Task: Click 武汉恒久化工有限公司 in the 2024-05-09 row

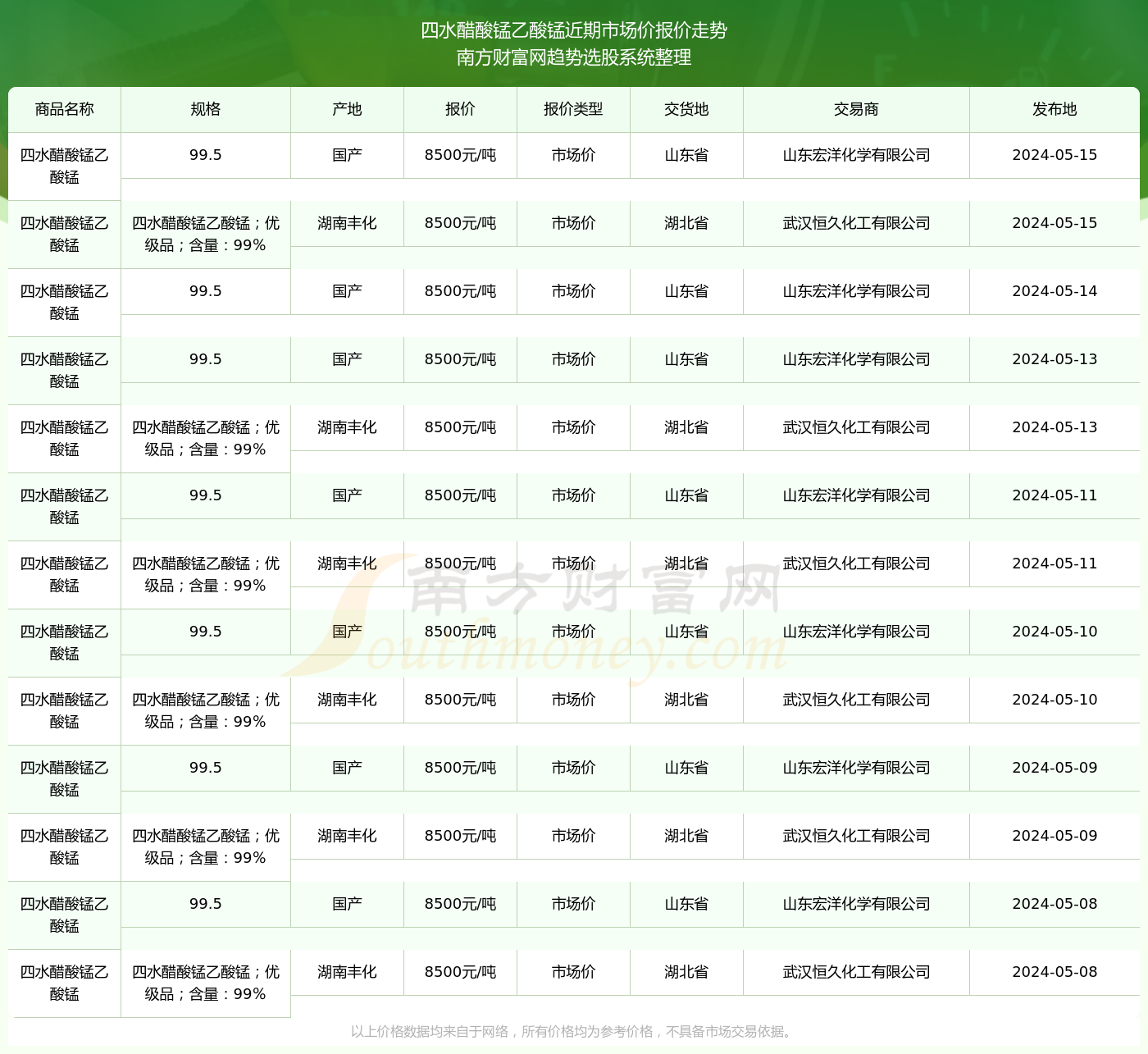Action: pos(856,836)
